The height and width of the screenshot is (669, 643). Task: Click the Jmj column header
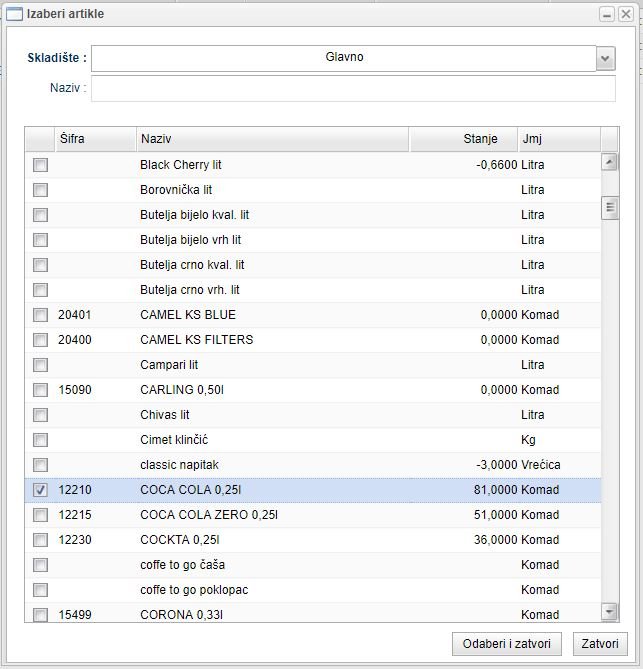(x=558, y=139)
